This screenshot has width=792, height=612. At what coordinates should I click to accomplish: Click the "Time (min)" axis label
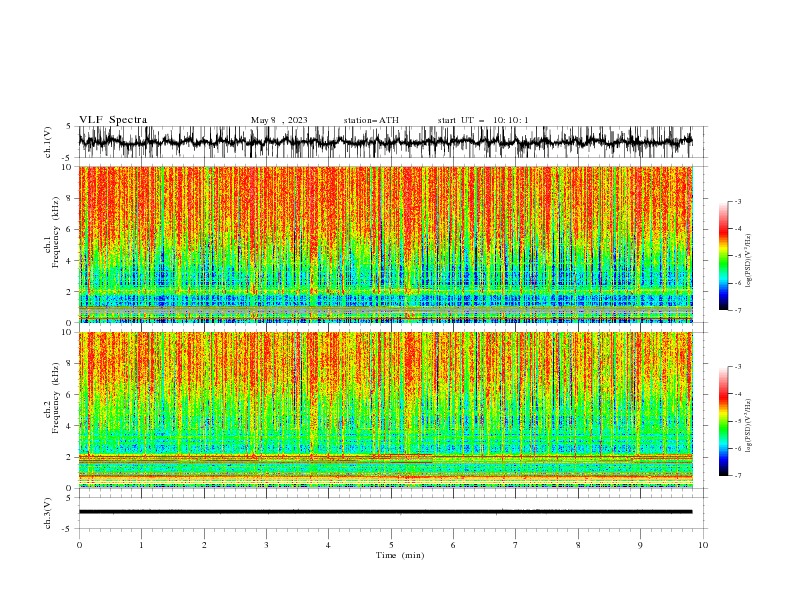coord(400,555)
